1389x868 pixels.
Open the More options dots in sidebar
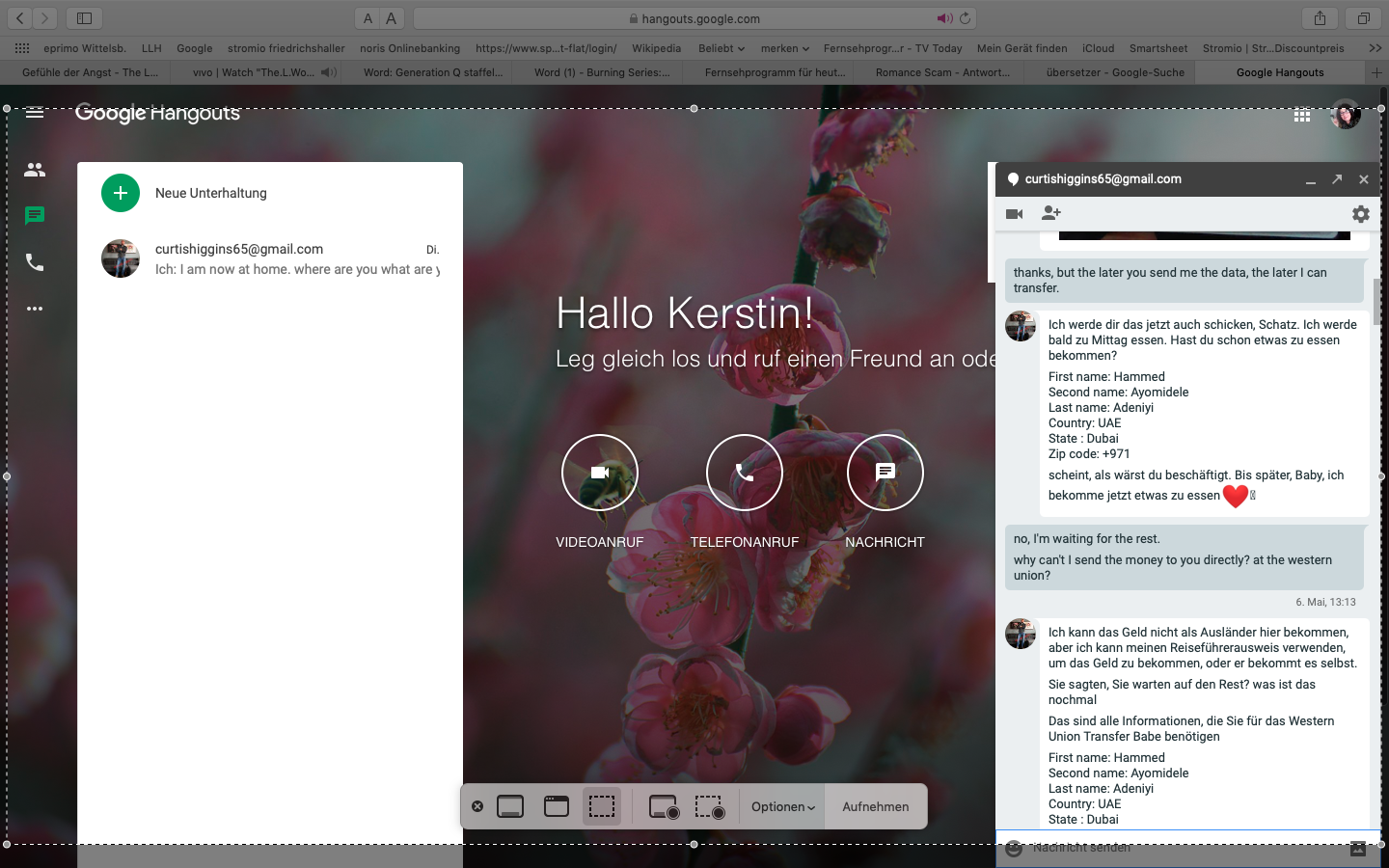click(35, 309)
